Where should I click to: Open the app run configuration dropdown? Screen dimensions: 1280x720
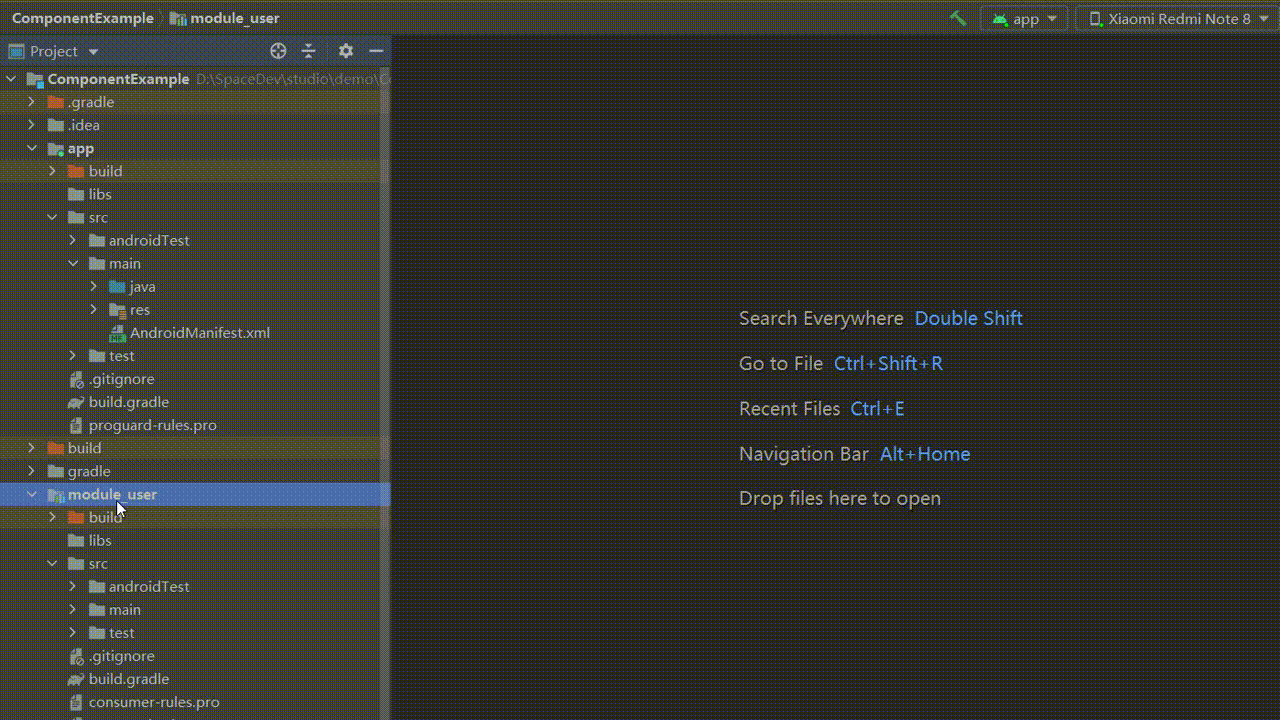coord(1025,18)
